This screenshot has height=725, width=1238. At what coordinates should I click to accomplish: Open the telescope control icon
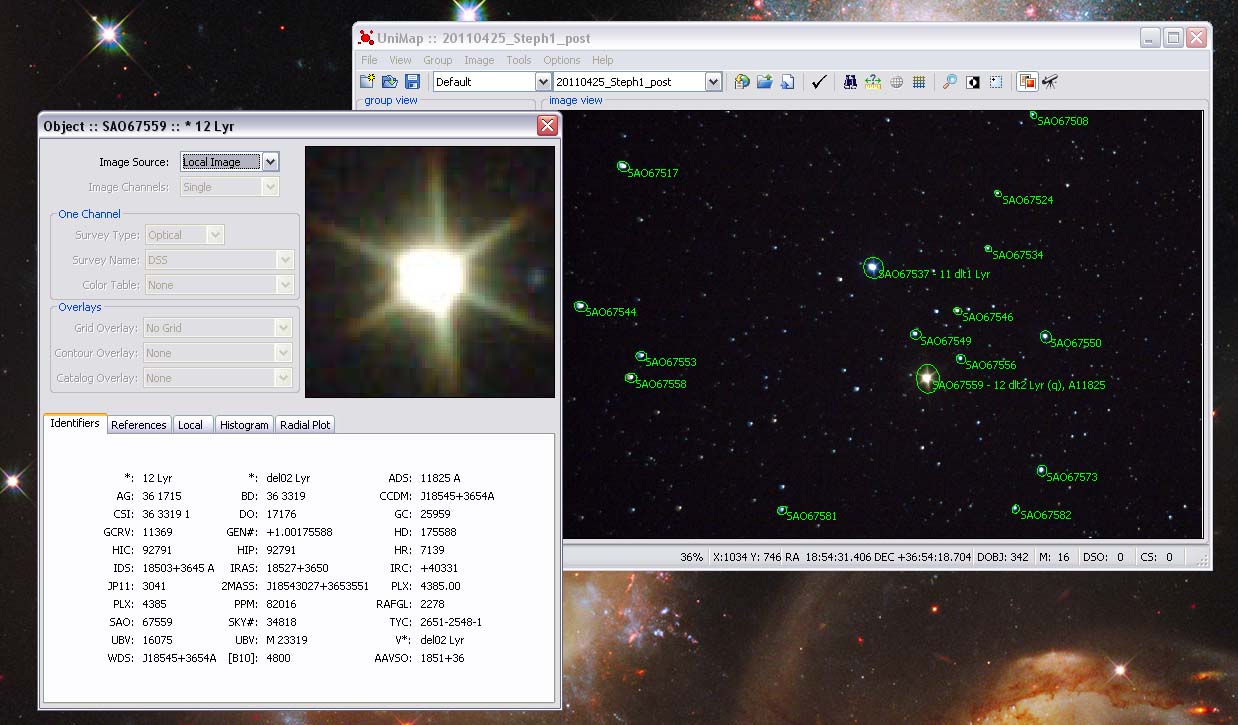(x=1050, y=82)
